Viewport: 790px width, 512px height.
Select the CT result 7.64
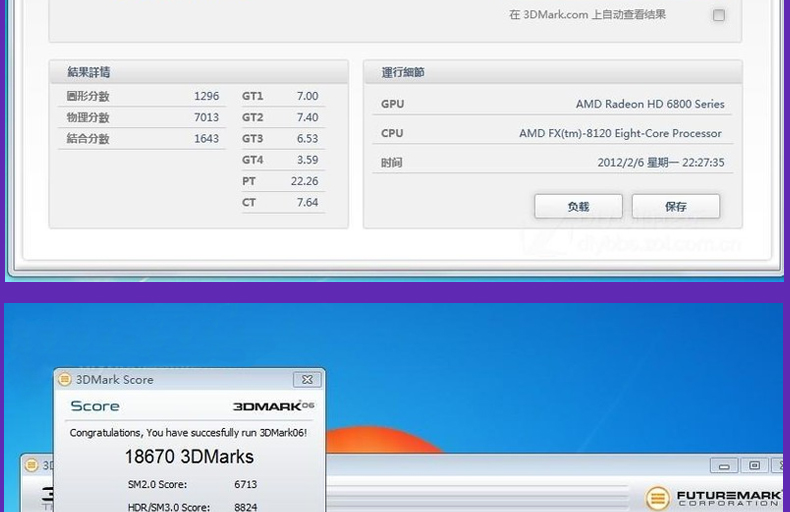pos(307,202)
